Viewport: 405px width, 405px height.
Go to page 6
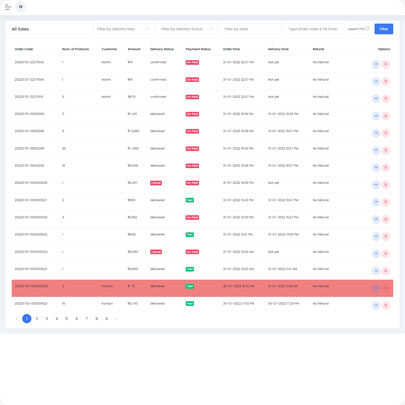pos(77,319)
